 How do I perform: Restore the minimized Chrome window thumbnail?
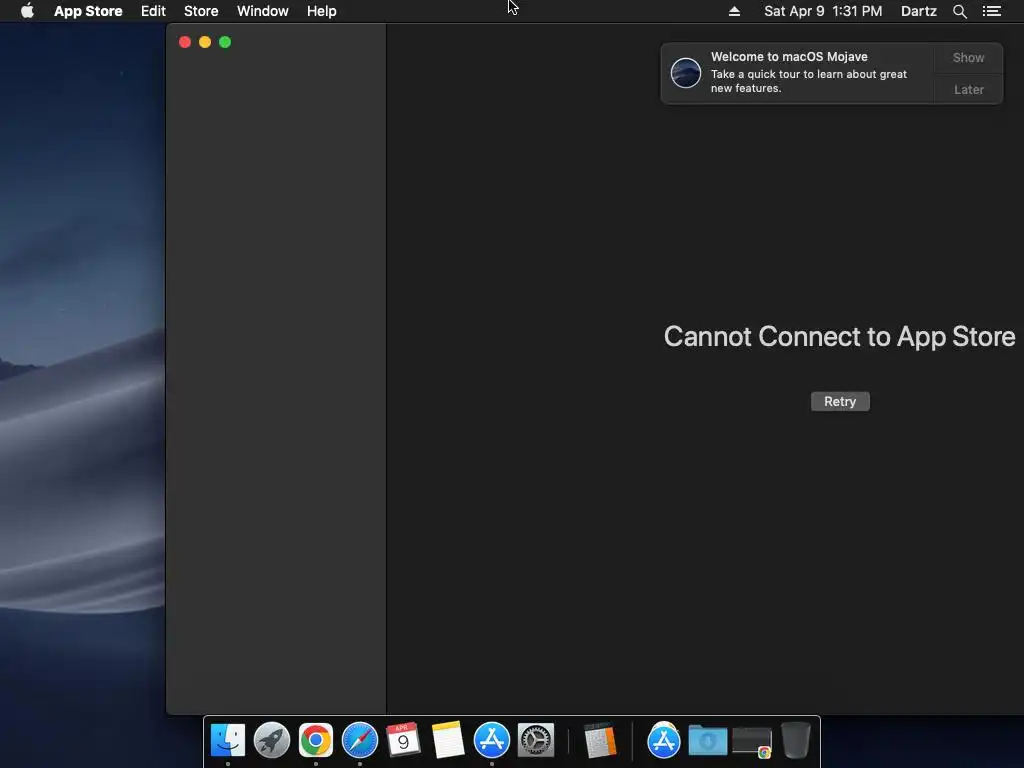click(x=752, y=742)
